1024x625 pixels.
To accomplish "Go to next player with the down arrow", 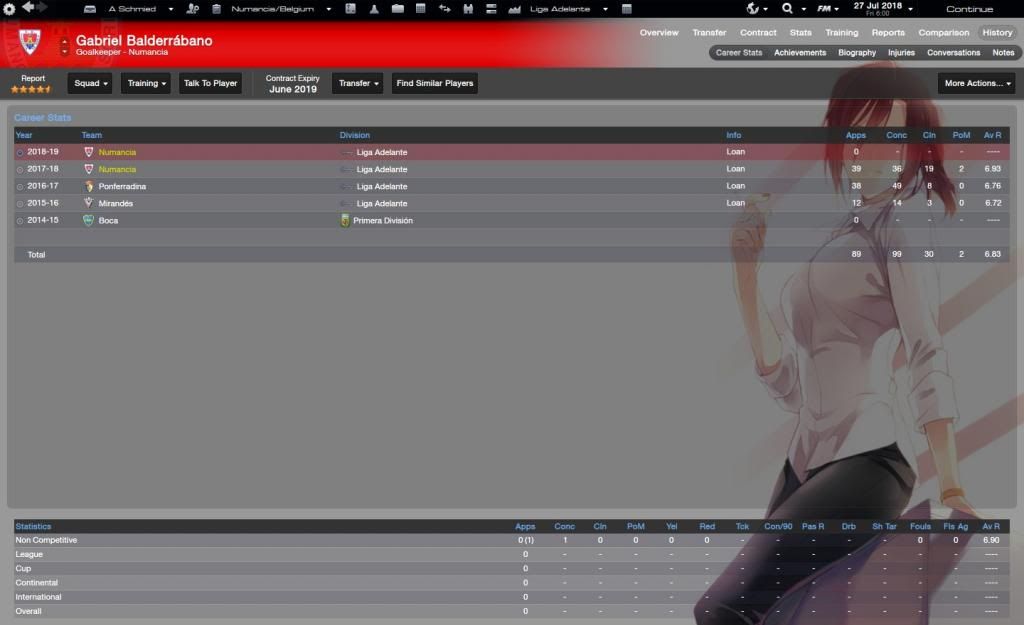I will coord(65,51).
